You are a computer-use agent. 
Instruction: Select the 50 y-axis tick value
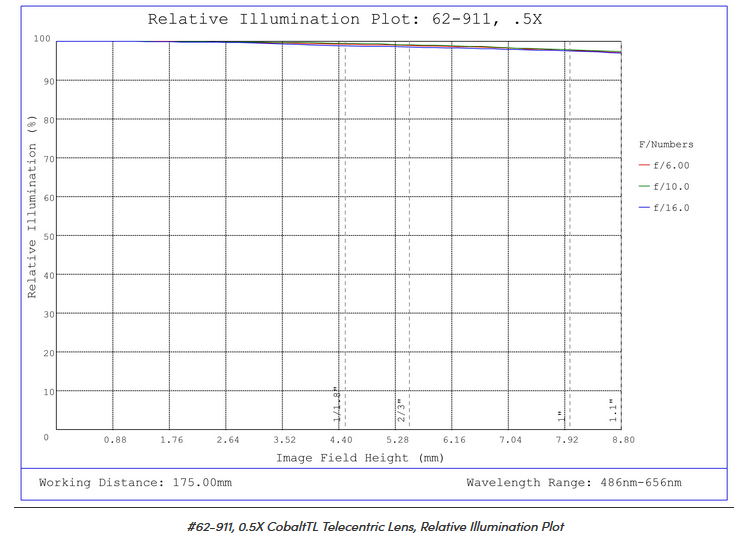[44, 236]
